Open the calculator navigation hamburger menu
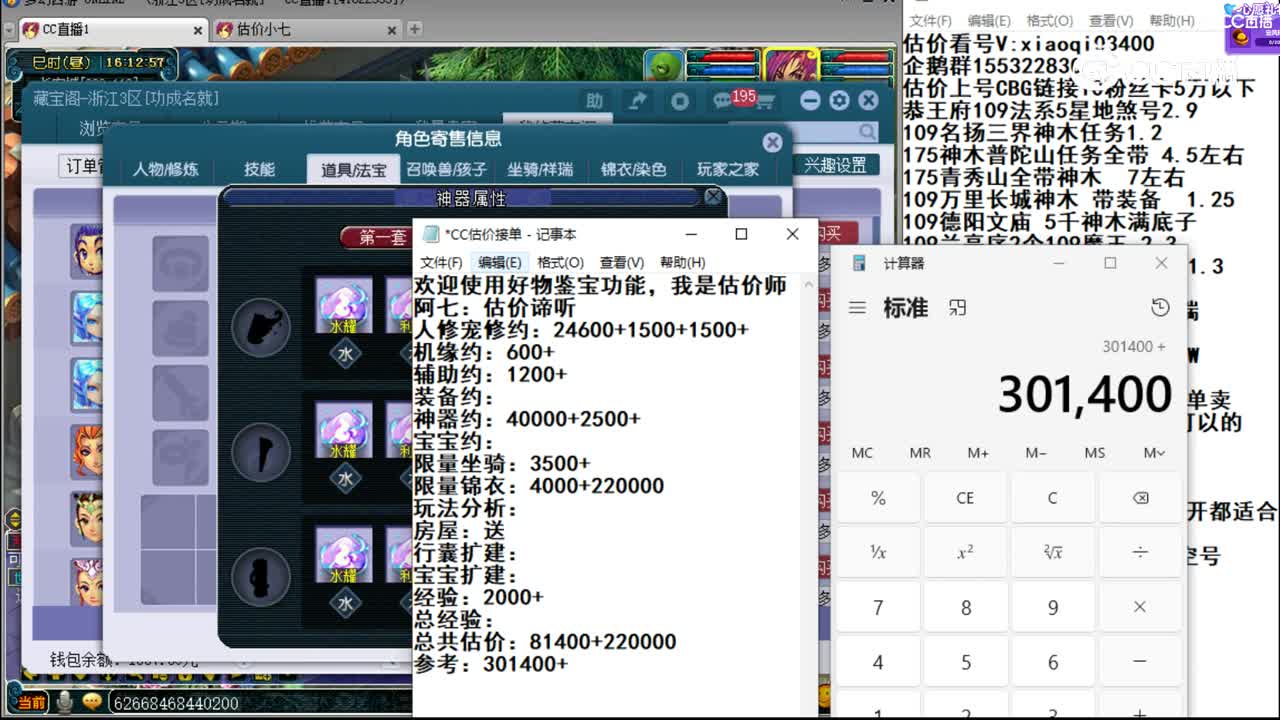This screenshot has width=1280, height=720. click(857, 308)
